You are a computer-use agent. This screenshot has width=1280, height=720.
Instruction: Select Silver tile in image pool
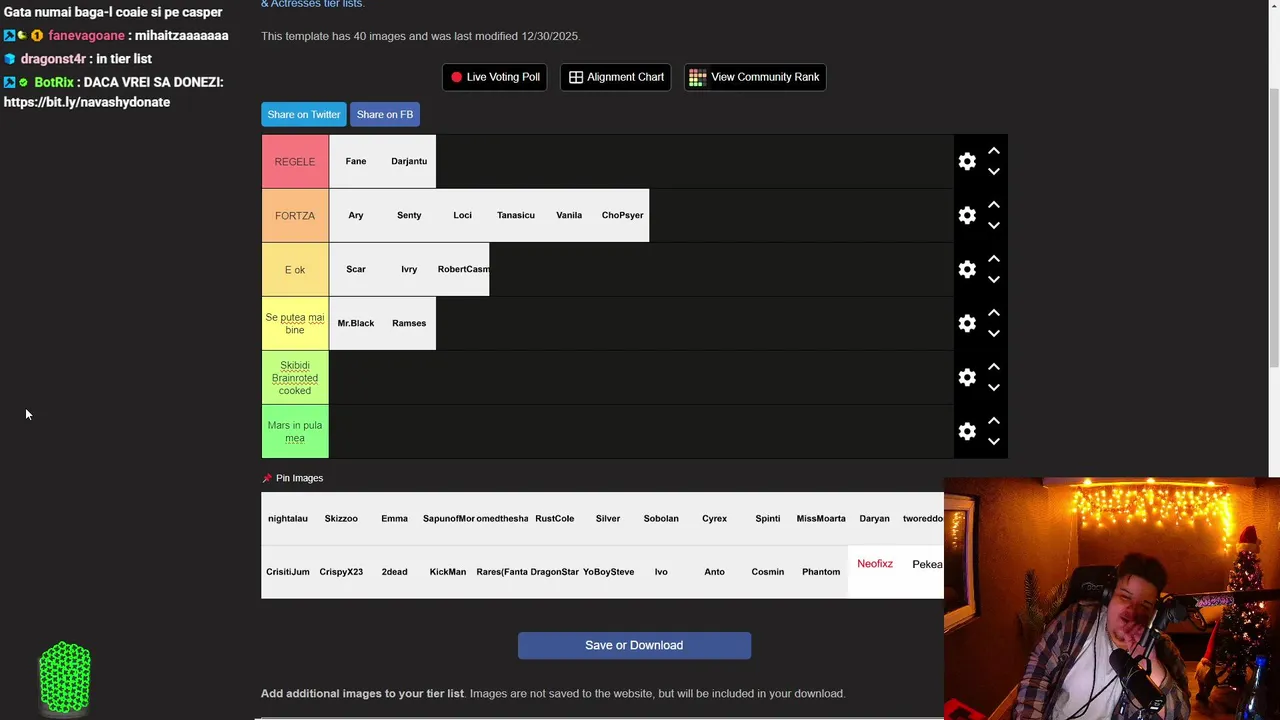pyautogui.click(x=608, y=518)
